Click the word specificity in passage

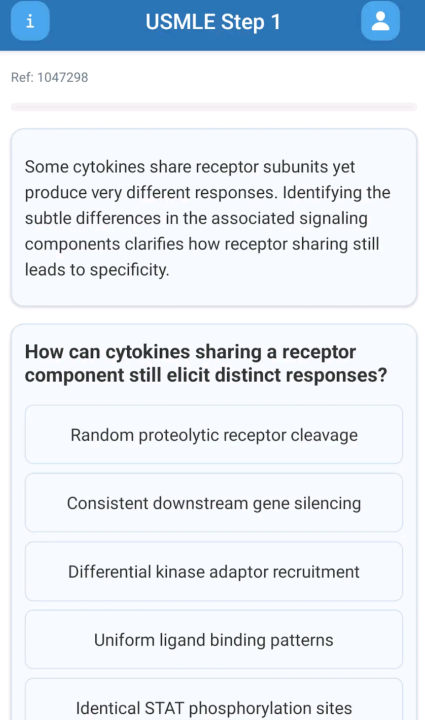point(129,270)
